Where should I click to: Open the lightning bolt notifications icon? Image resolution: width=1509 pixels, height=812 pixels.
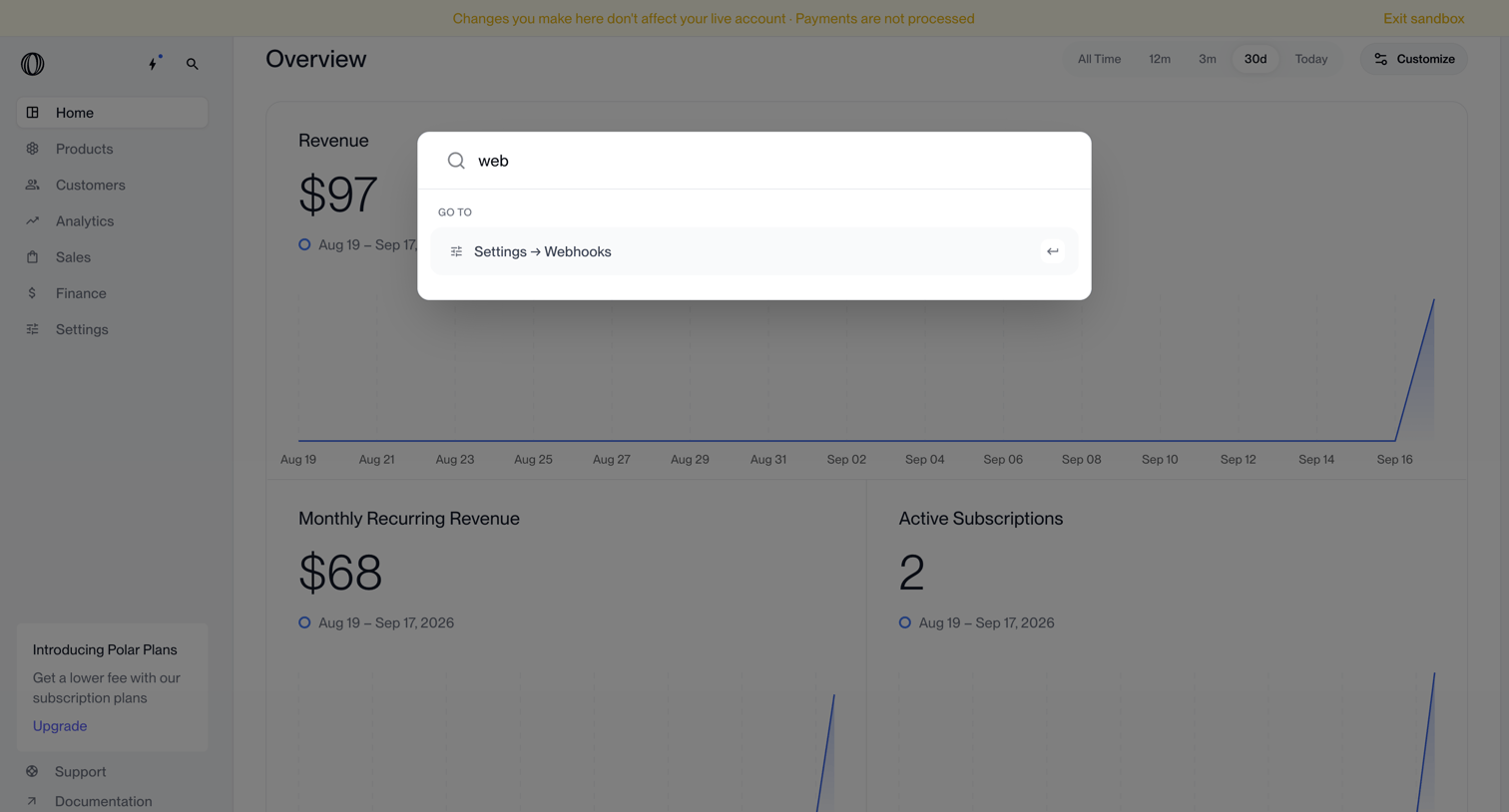tap(154, 63)
